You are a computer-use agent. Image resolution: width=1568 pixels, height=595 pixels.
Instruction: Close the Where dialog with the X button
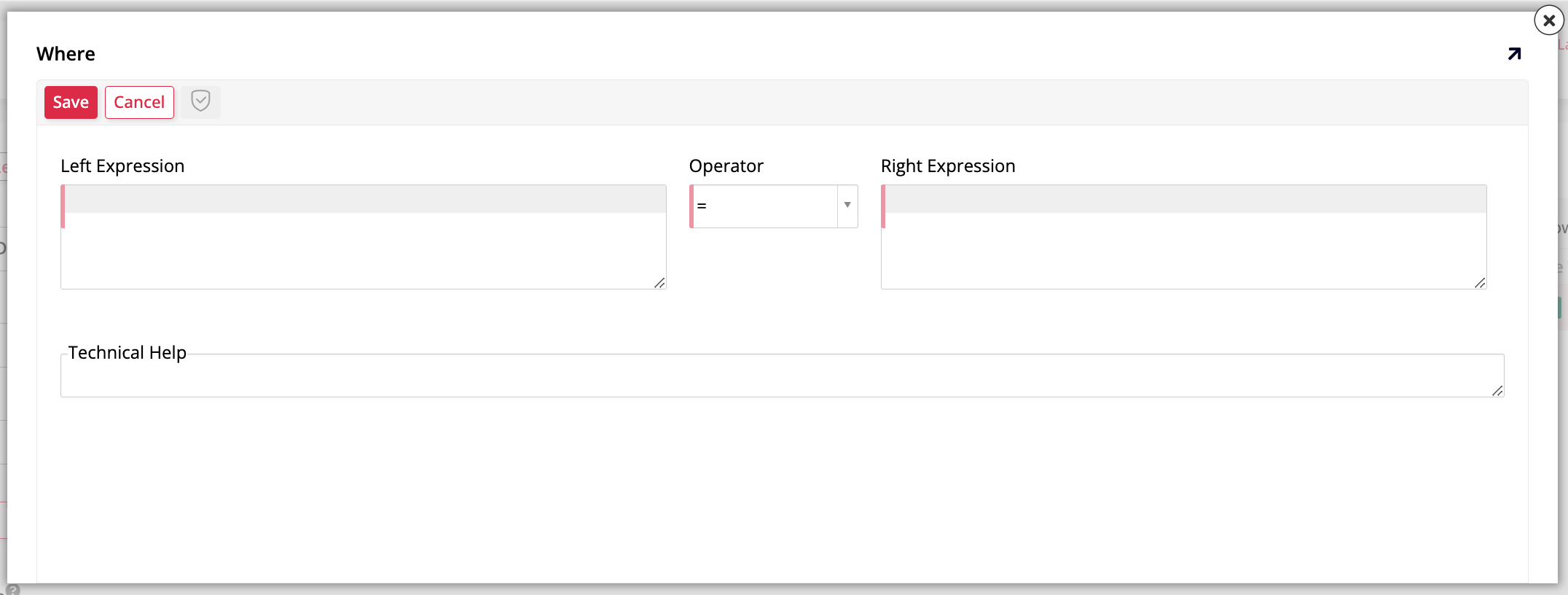point(1548,20)
